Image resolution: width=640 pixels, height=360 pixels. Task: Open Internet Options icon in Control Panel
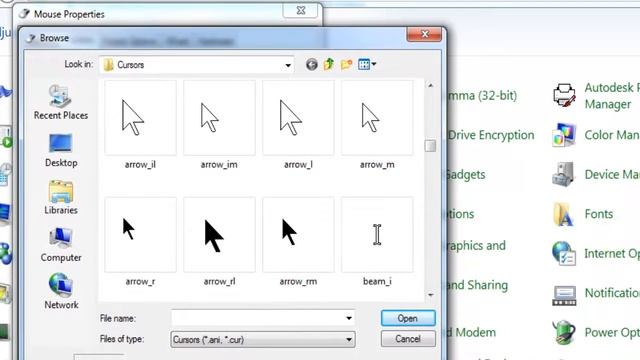point(564,253)
